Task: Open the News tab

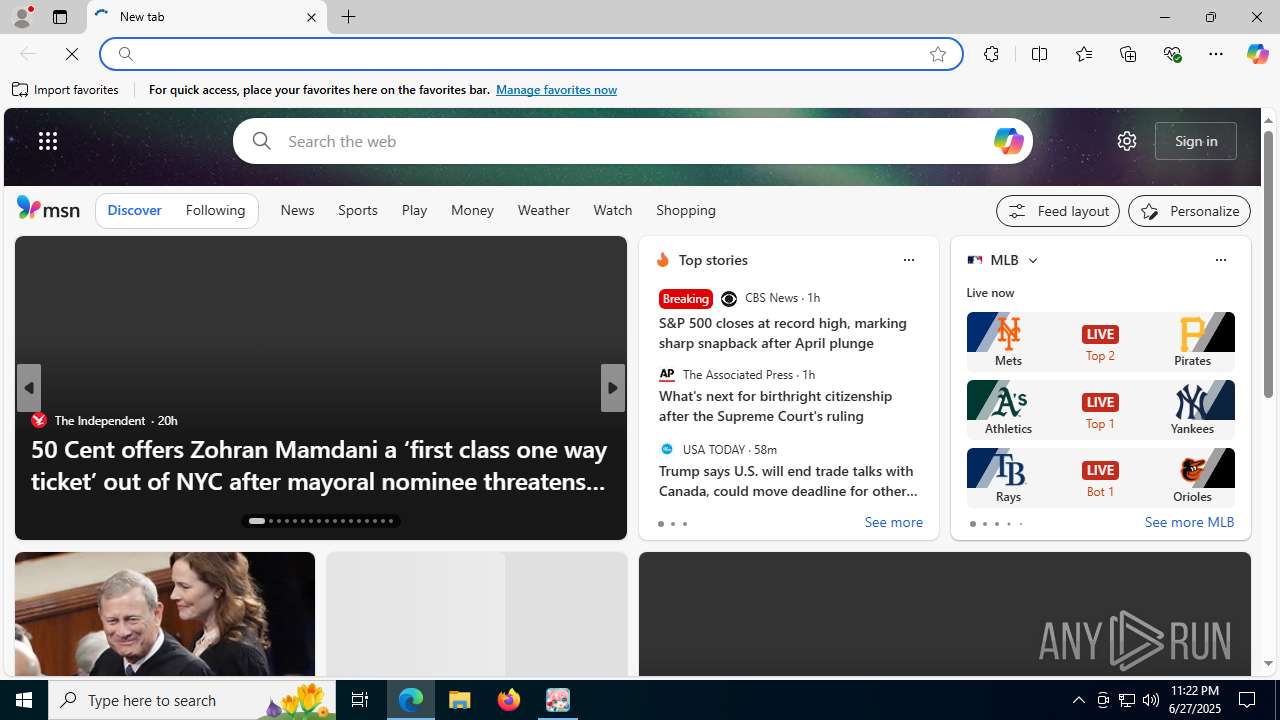Action: pyautogui.click(x=297, y=211)
